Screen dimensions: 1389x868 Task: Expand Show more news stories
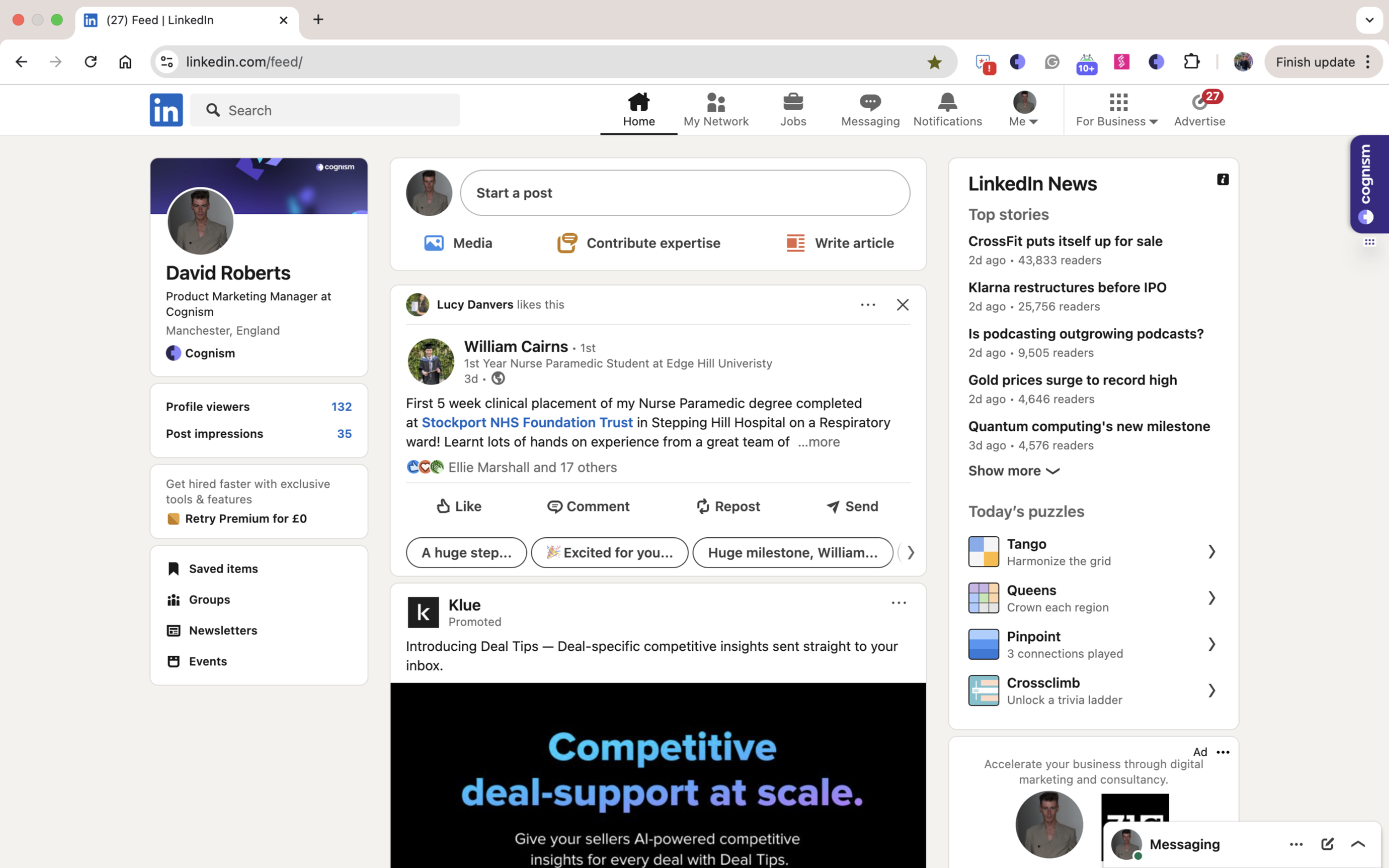pos(1013,471)
